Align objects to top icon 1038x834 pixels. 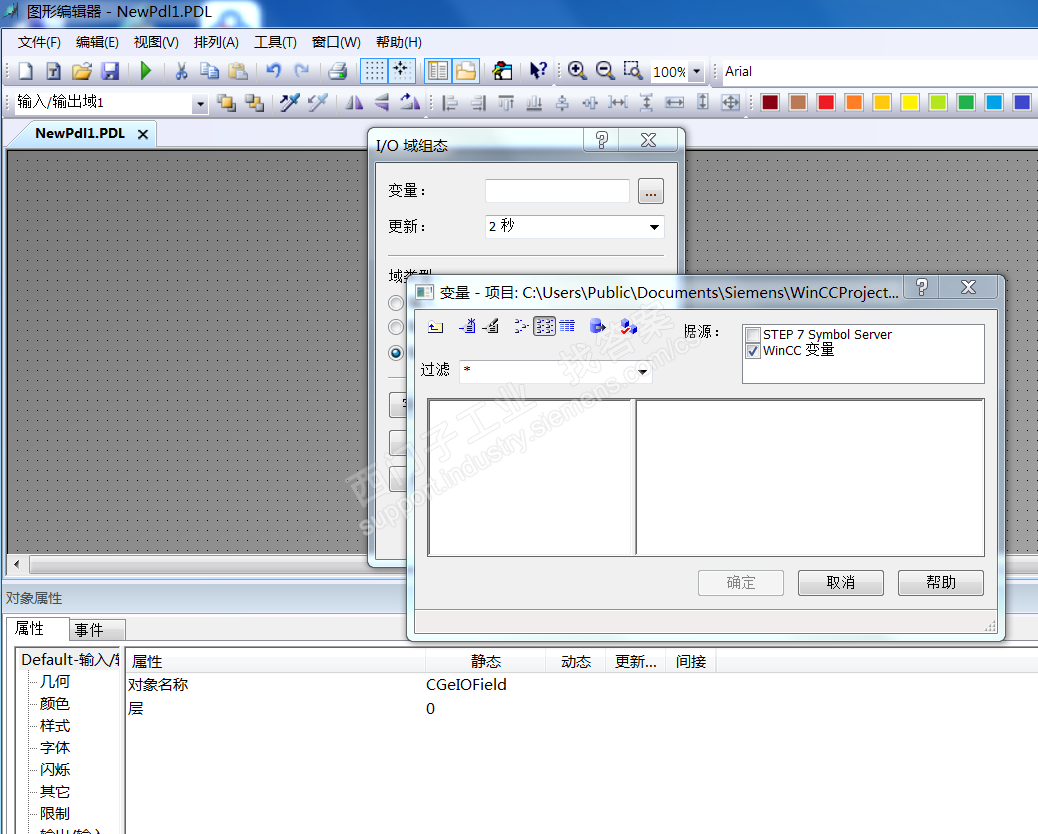click(x=506, y=103)
